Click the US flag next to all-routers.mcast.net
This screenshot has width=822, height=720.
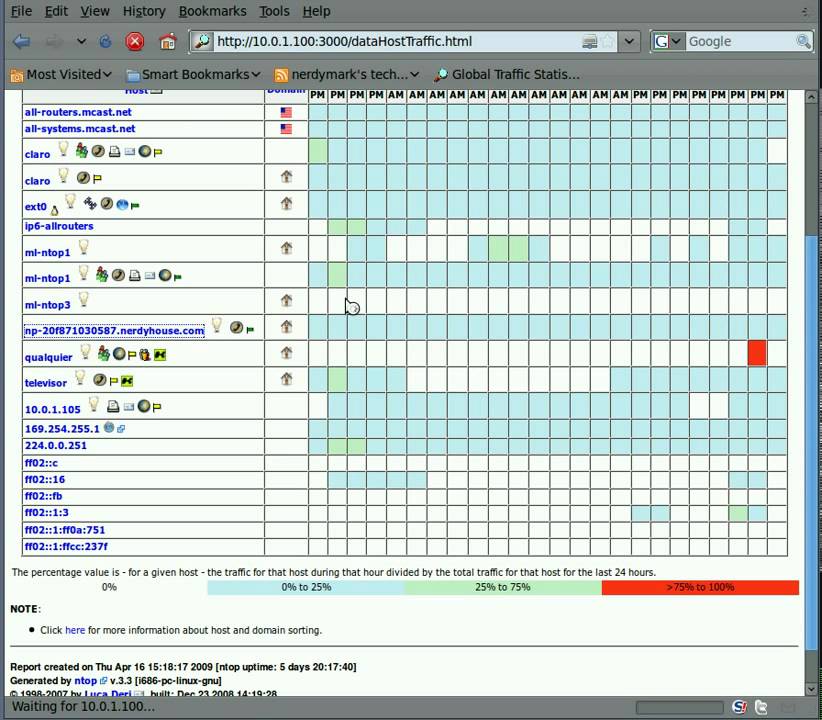286,112
